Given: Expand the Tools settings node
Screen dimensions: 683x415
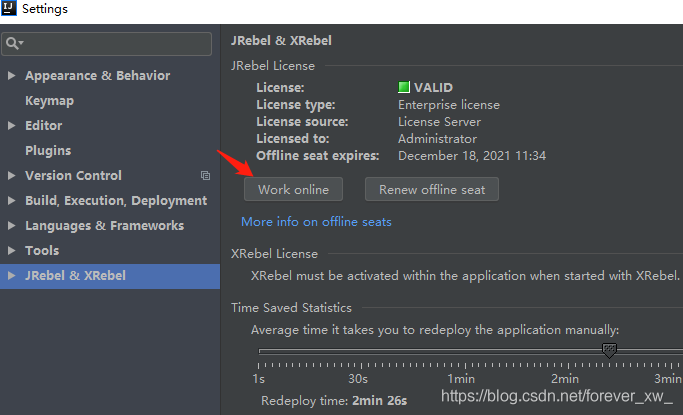Looking at the screenshot, I should pos(12,250).
